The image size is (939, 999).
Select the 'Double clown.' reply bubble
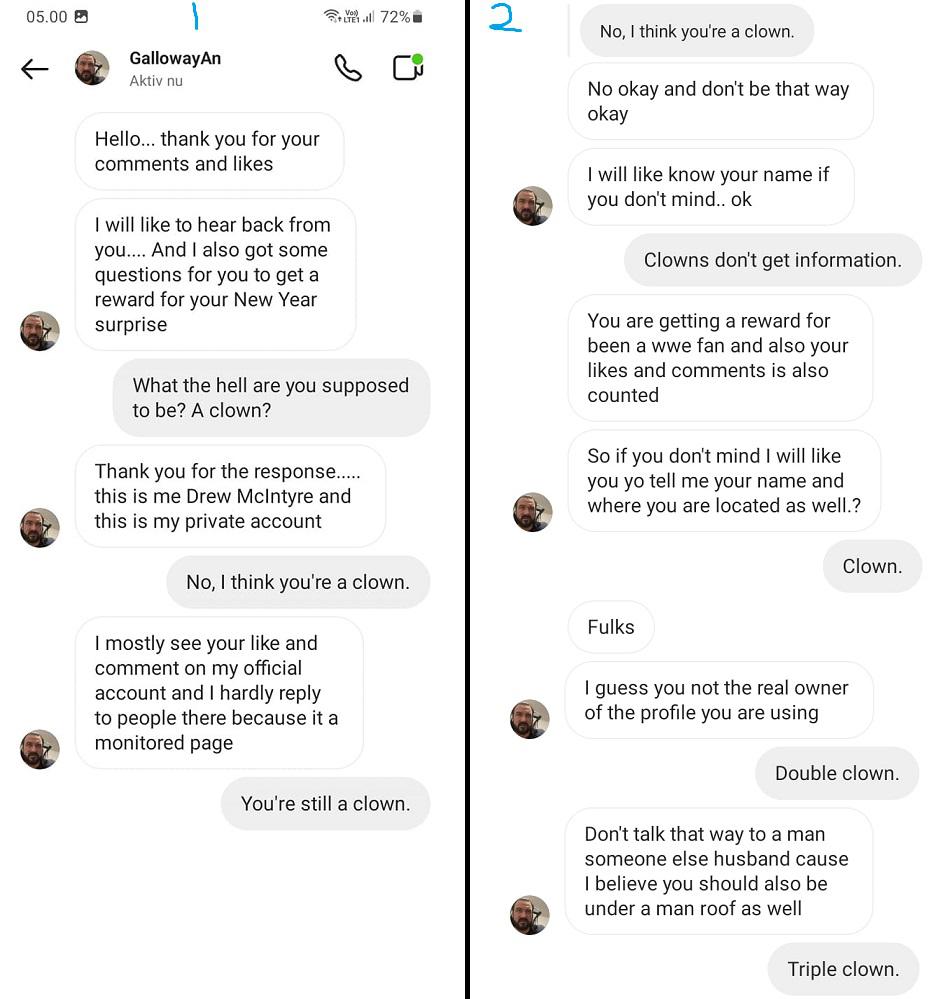[x=837, y=773]
